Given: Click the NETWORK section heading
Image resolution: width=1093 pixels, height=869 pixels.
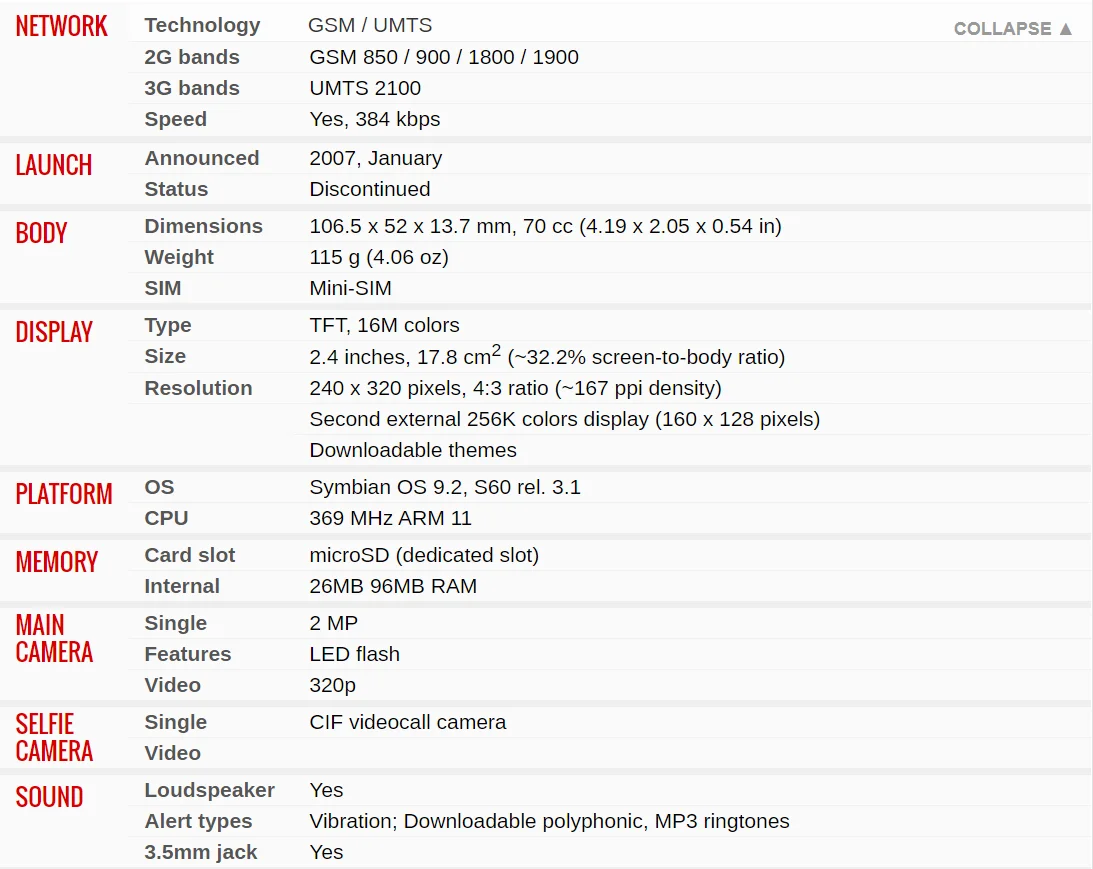Looking at the screenshot, I should click(61, 26).
